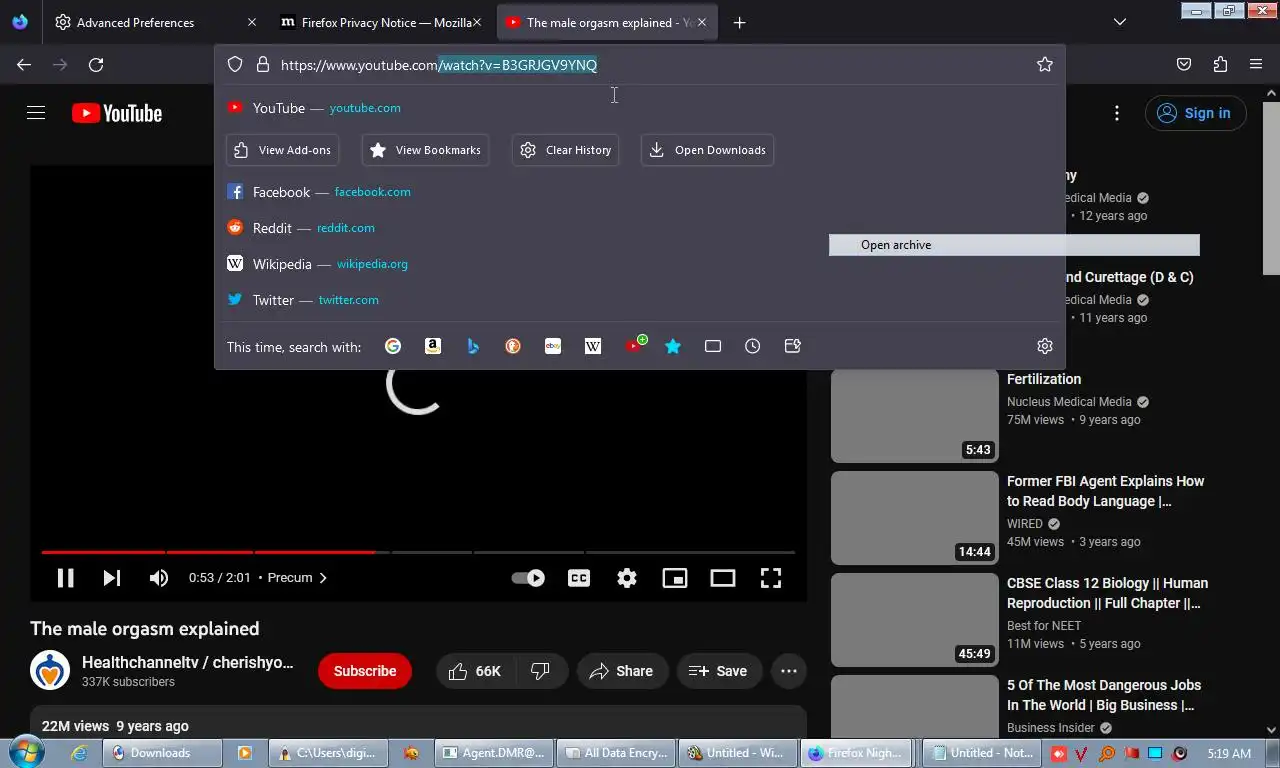Enter full screen mode
The width and height of the screenshot is (1280, 768).
coord(771,578)
